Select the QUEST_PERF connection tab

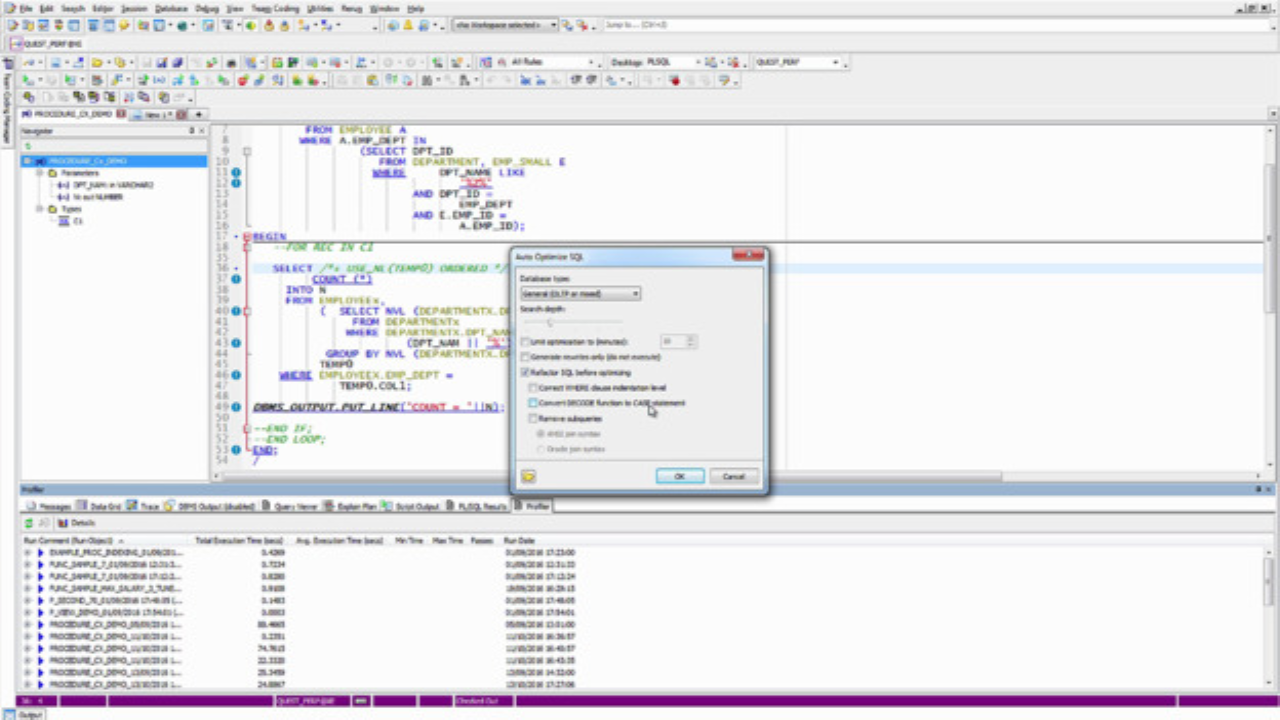coord(47,44)
